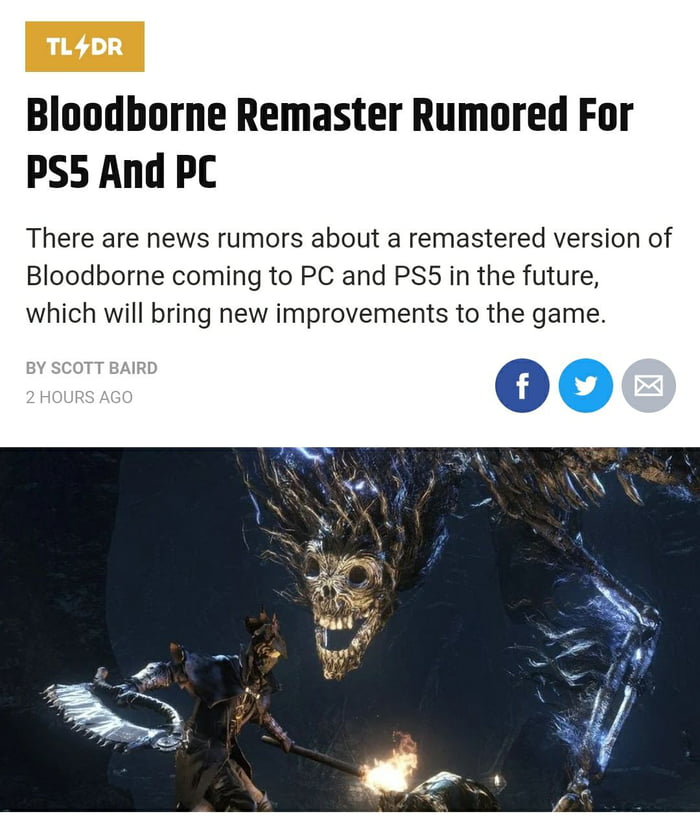Image resolution: width=700 pixels, height=816 pixels.
Task: Click the '2 hours ago' timestamp
Action: click(79, 397)
